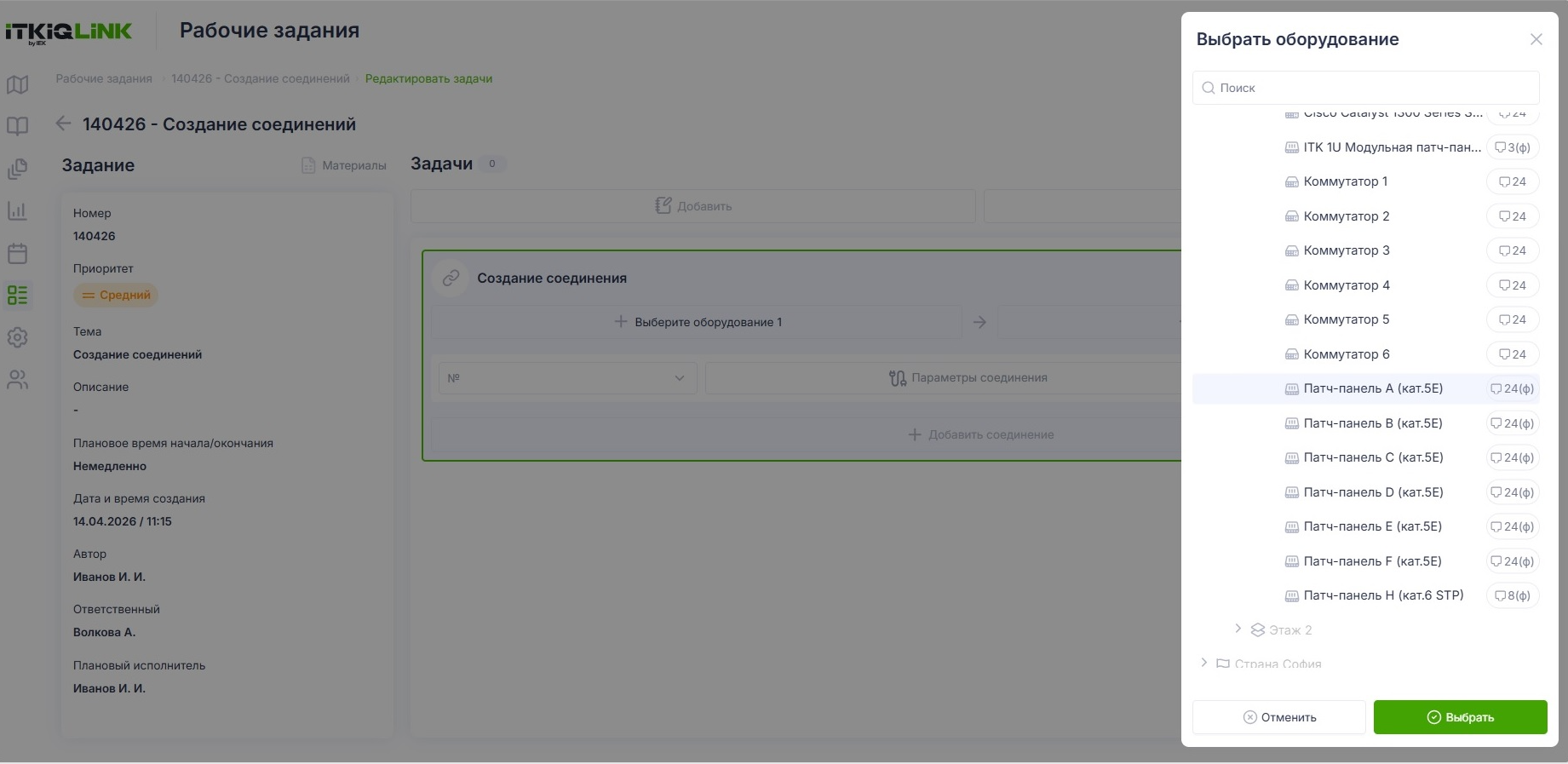Close the Выбрать оборудование panel
The image size is (1568, 764).
(1536, 39)
